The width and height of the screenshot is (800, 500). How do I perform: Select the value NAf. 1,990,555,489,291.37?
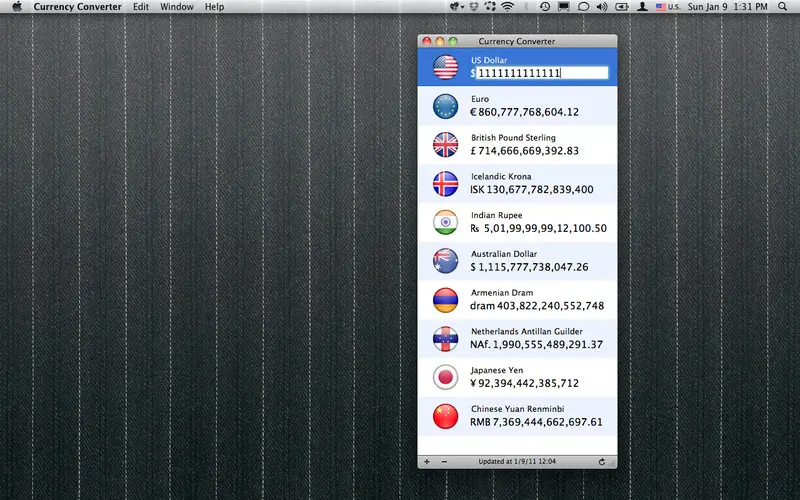point(536,345)
